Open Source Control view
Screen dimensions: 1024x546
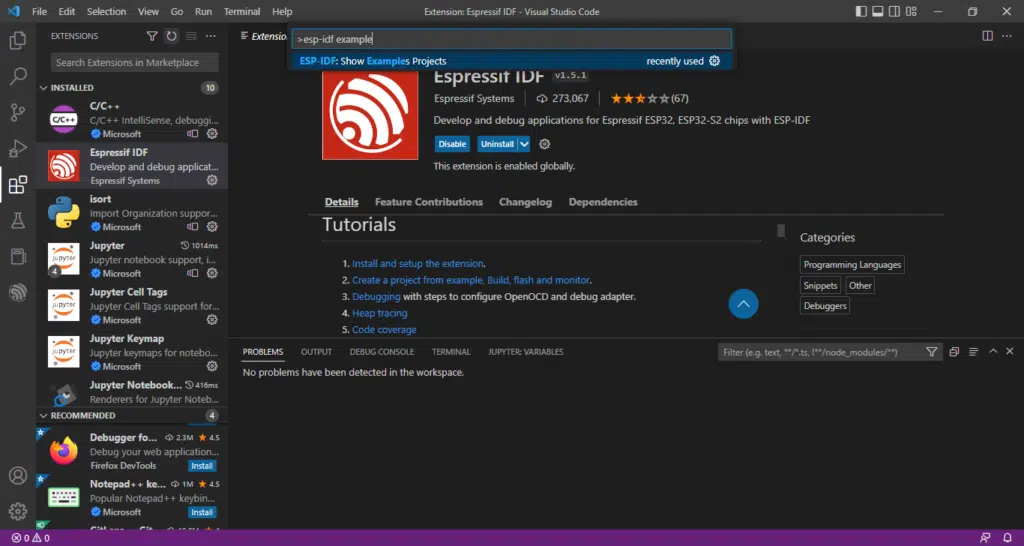18,112
